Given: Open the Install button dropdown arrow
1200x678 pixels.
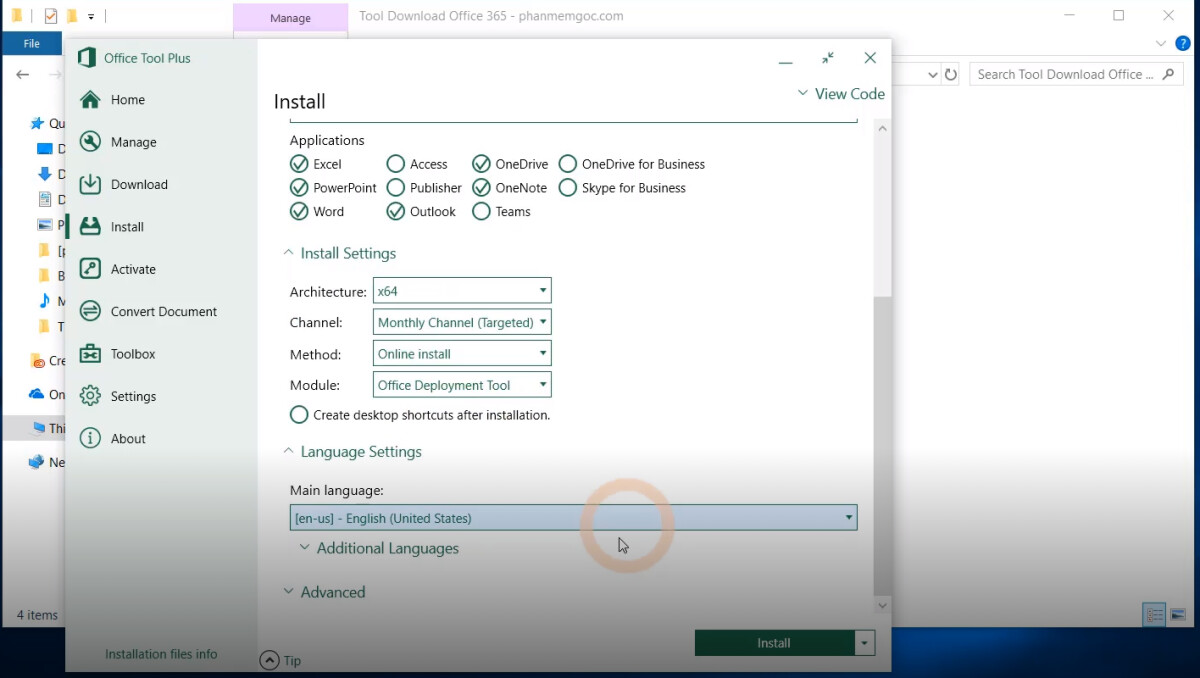Looking at the screenshot, I should (x=865, y=643).
